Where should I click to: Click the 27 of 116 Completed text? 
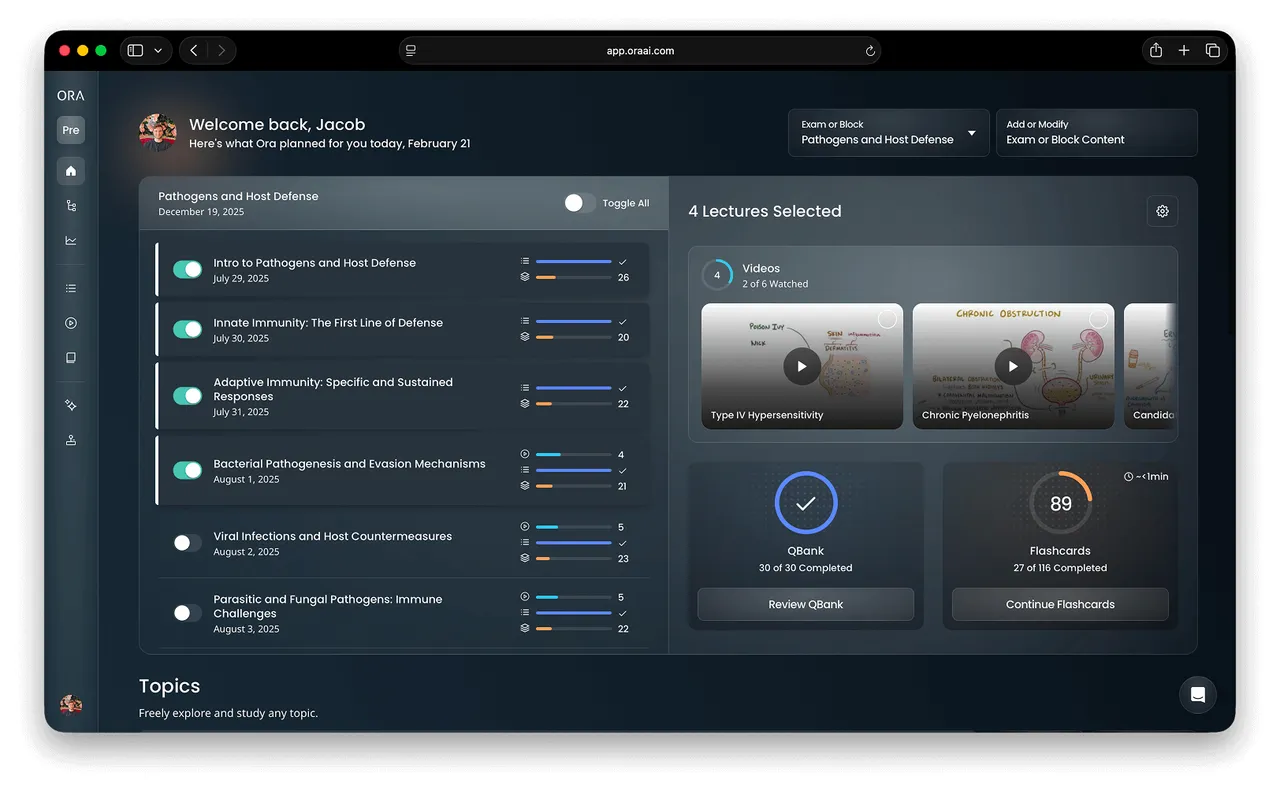click(x=1060, y=568)
